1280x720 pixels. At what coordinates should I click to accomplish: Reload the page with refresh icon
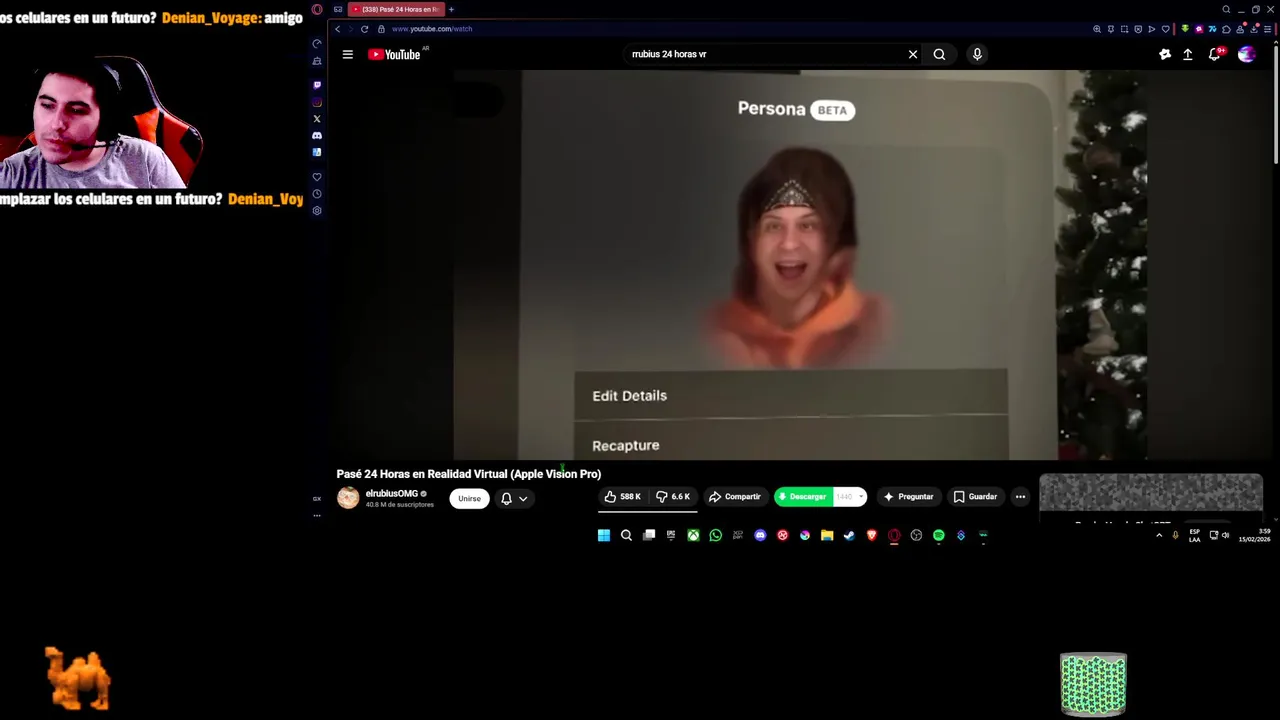pyautogui.click(x=364, y=29)
